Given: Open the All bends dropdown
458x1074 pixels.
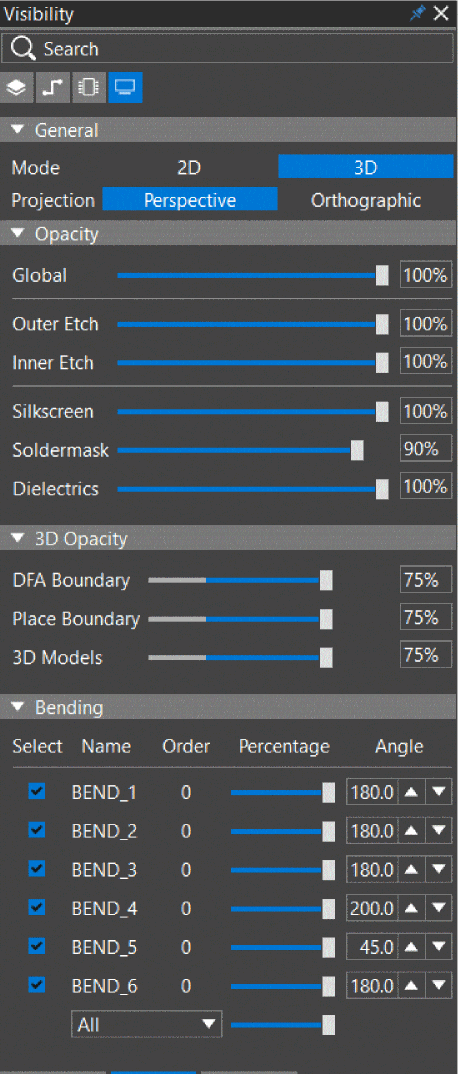Looking at the screenshot, I should (x=147, y=1025).
